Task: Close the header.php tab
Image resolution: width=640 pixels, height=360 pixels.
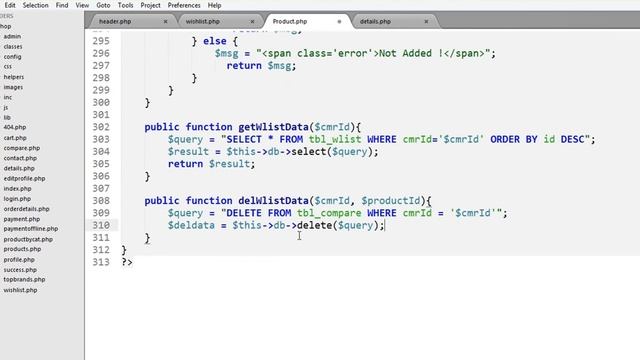Action: click(165, 22)
